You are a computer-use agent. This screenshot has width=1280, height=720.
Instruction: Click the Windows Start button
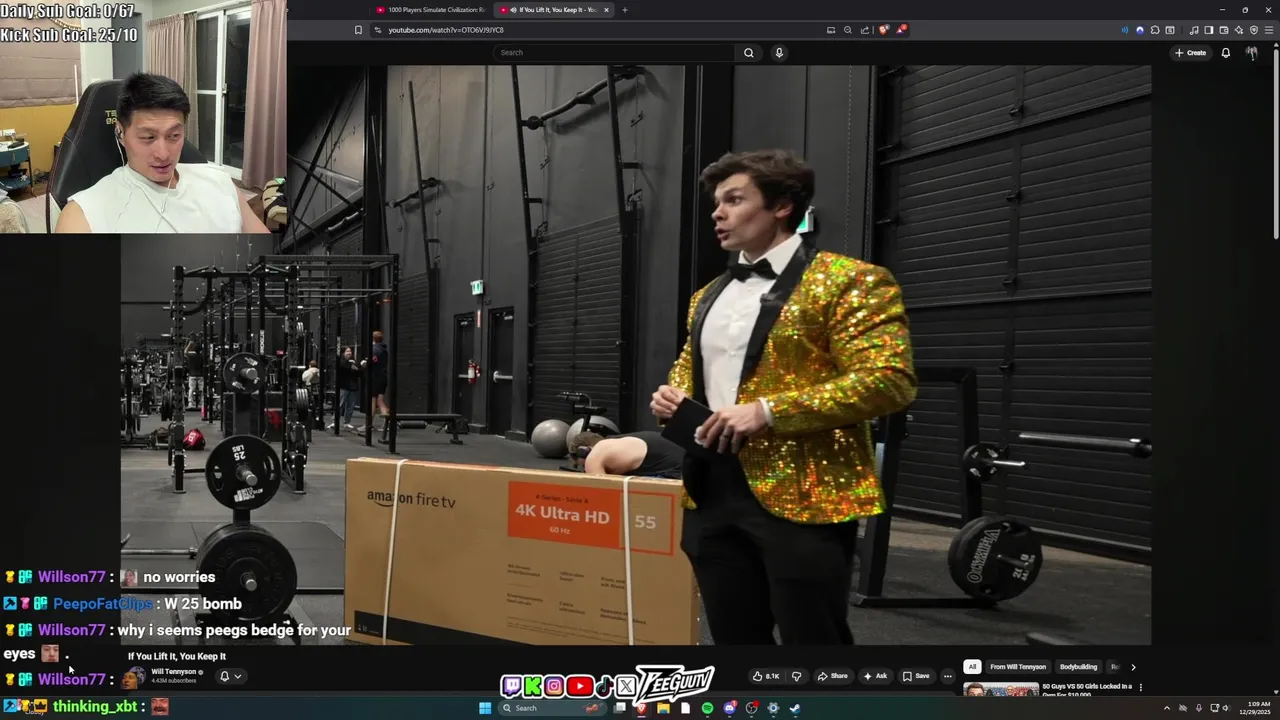click(x=485, y=708)
